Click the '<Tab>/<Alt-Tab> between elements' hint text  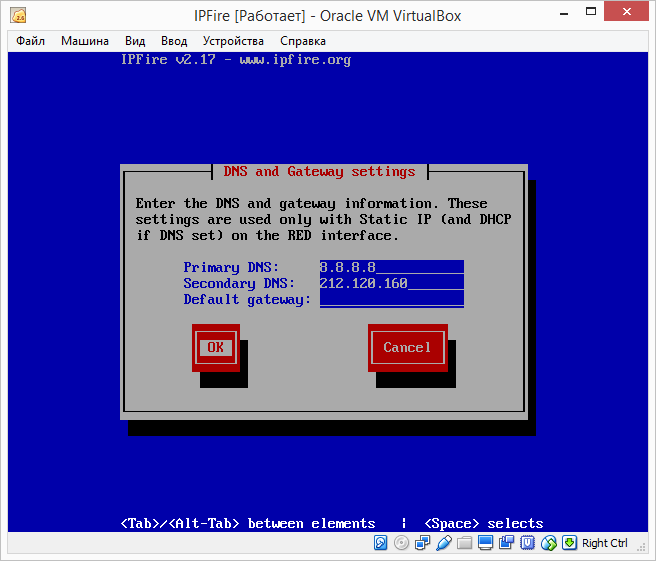[x=248, y=524]
